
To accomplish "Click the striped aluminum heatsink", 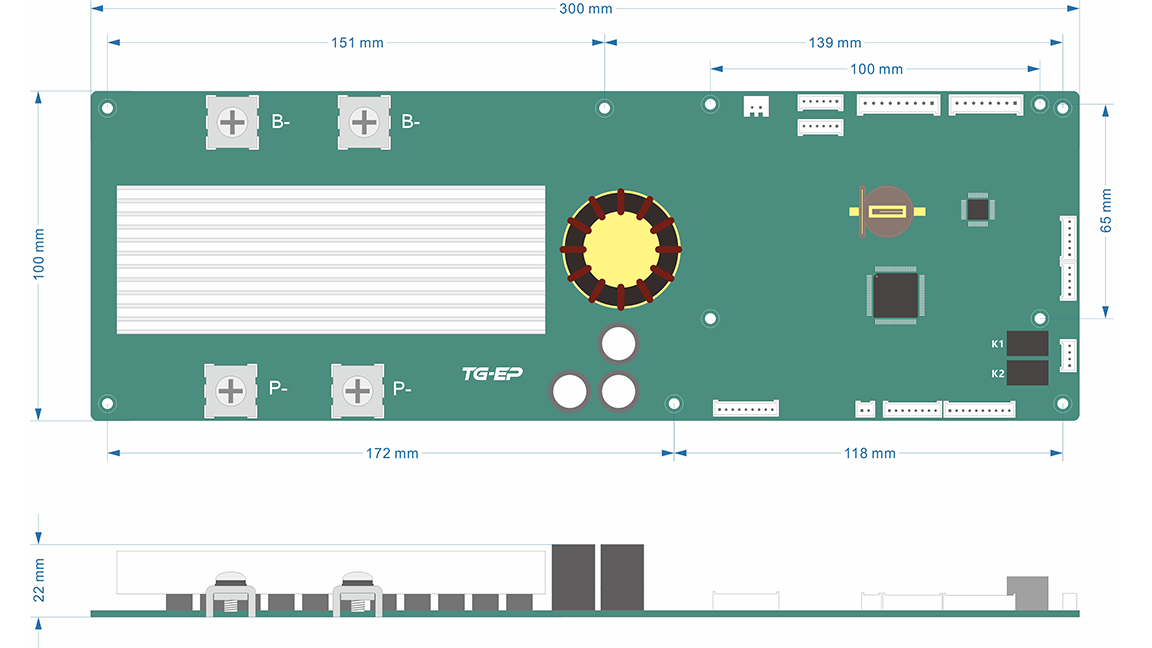I will click(331, 259).
